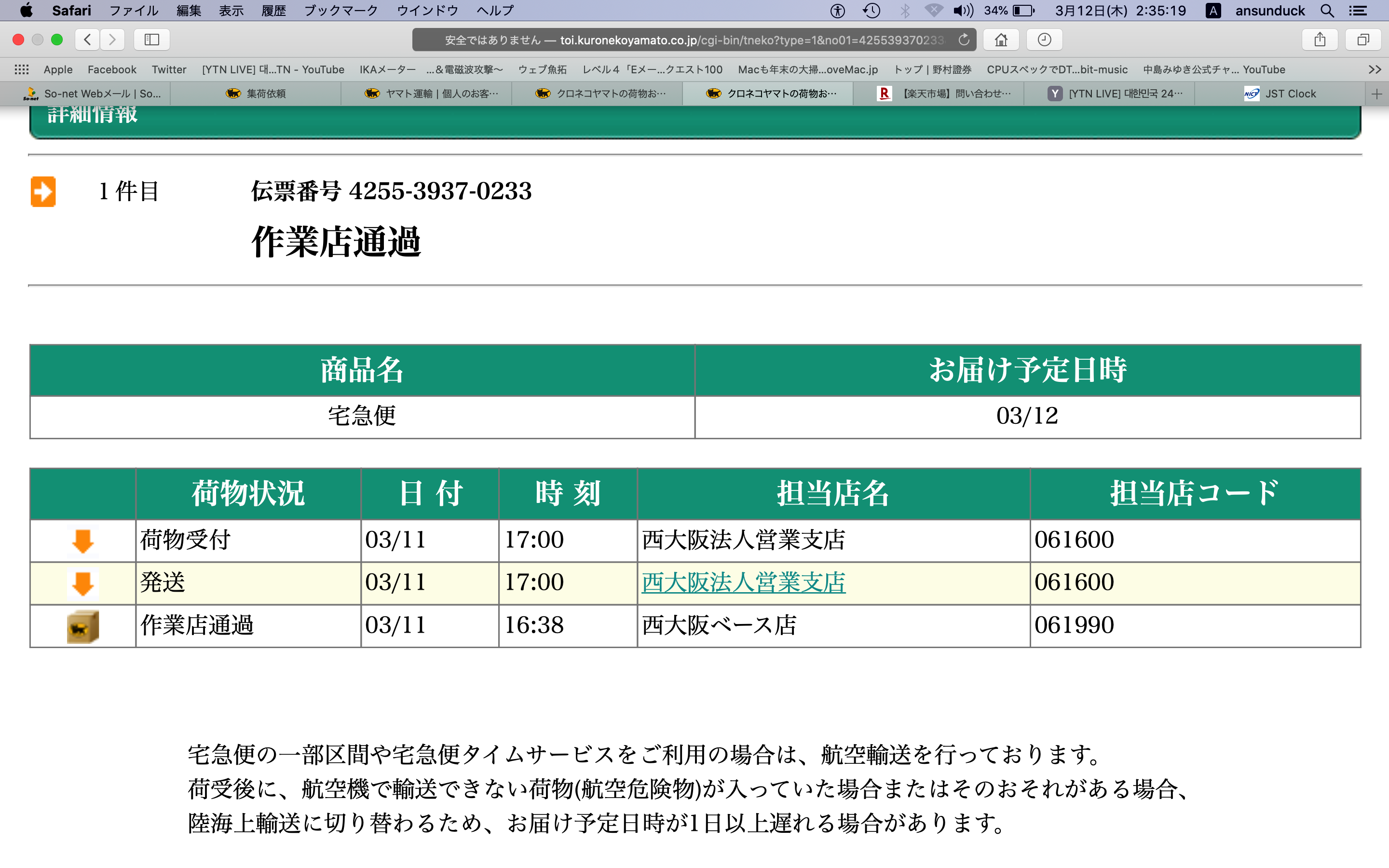Open the トップ | 野村證券 bookmark
The width and height of the screenshot is (1389, 868).
coord(933,69)
